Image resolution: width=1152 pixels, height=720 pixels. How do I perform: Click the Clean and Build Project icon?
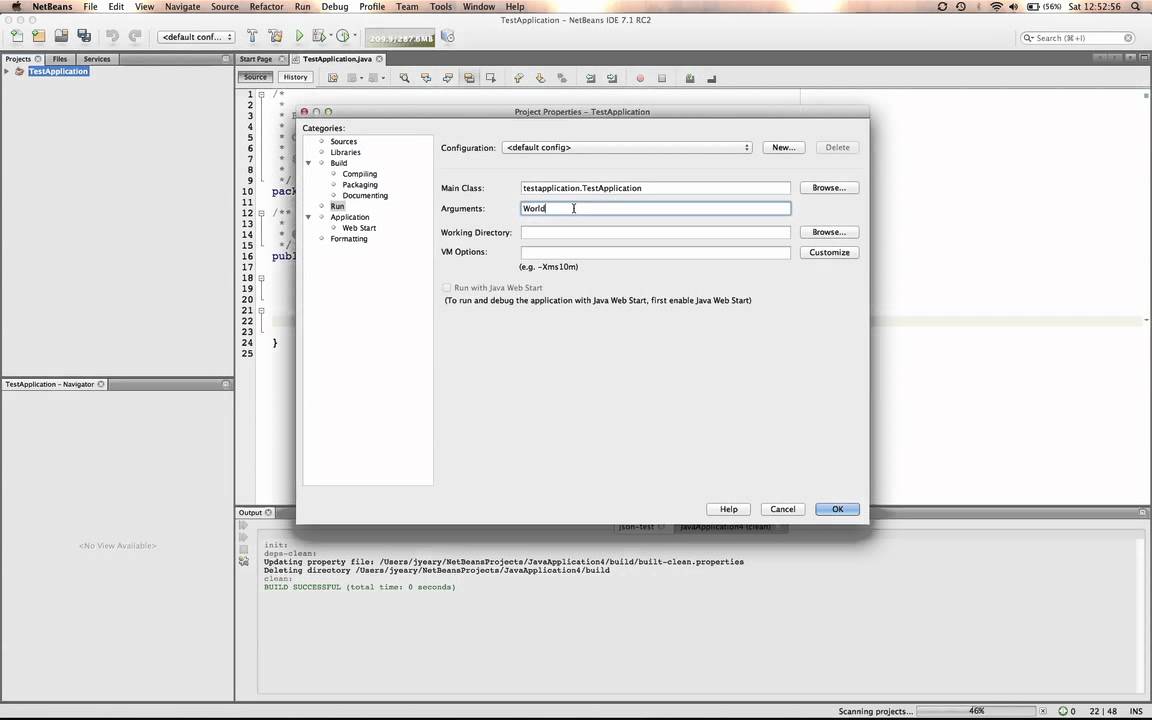click(x=276, y=36)
